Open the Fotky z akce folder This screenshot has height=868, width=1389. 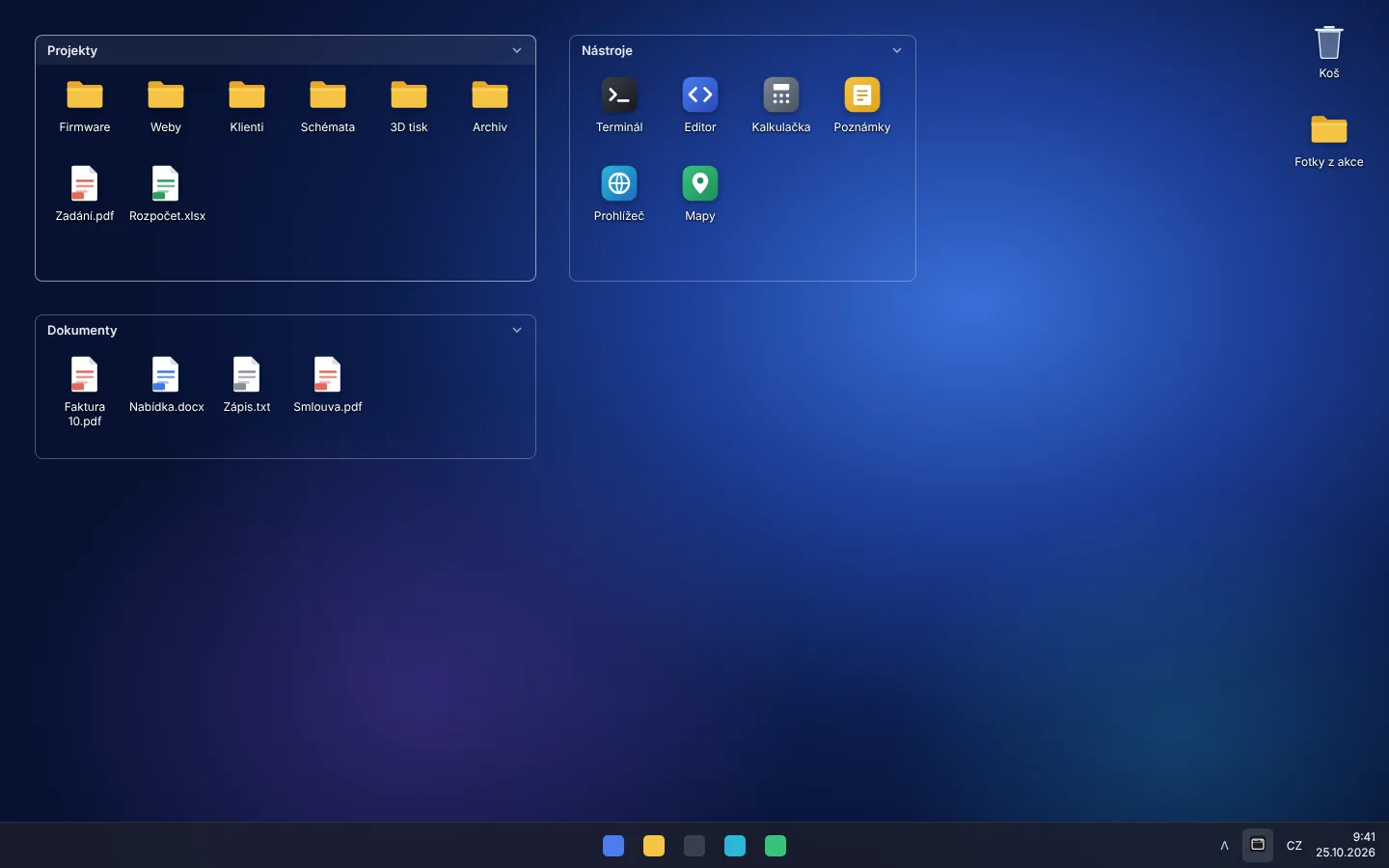pos(1329,130)
